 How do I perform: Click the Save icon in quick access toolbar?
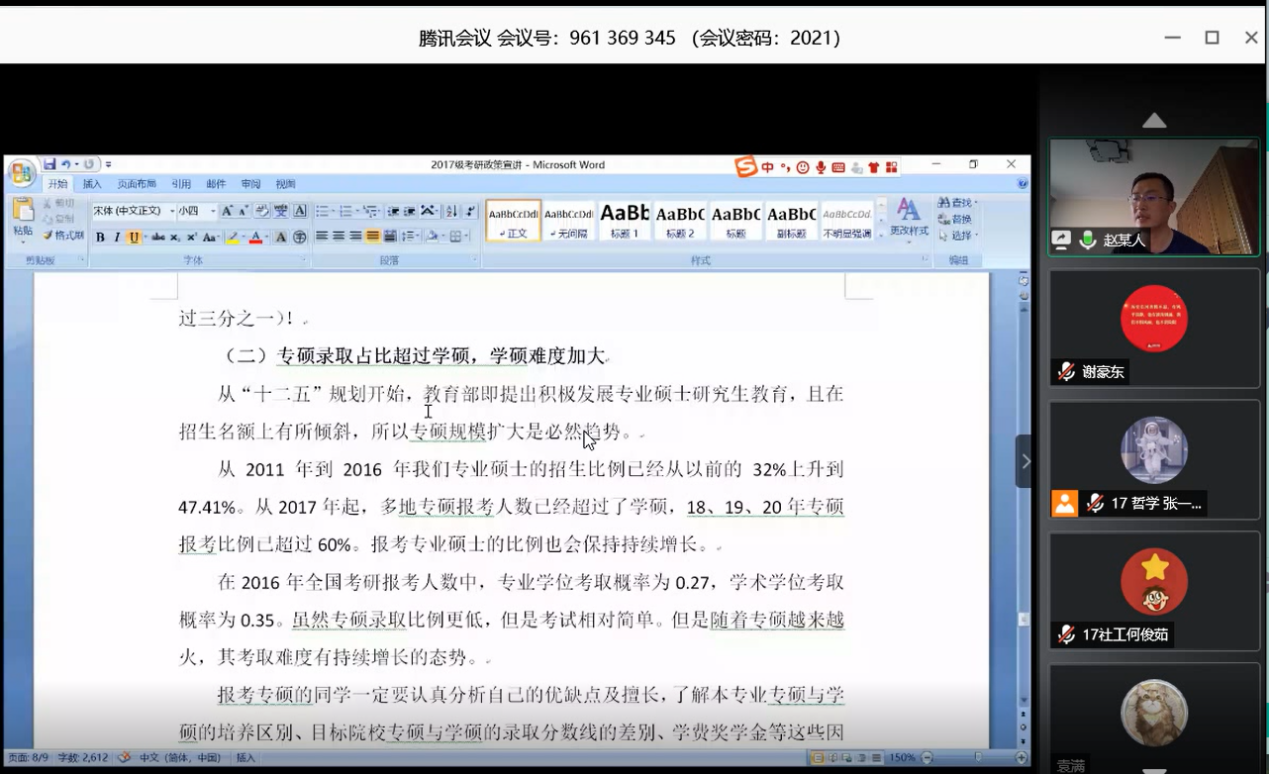point(49,164)
